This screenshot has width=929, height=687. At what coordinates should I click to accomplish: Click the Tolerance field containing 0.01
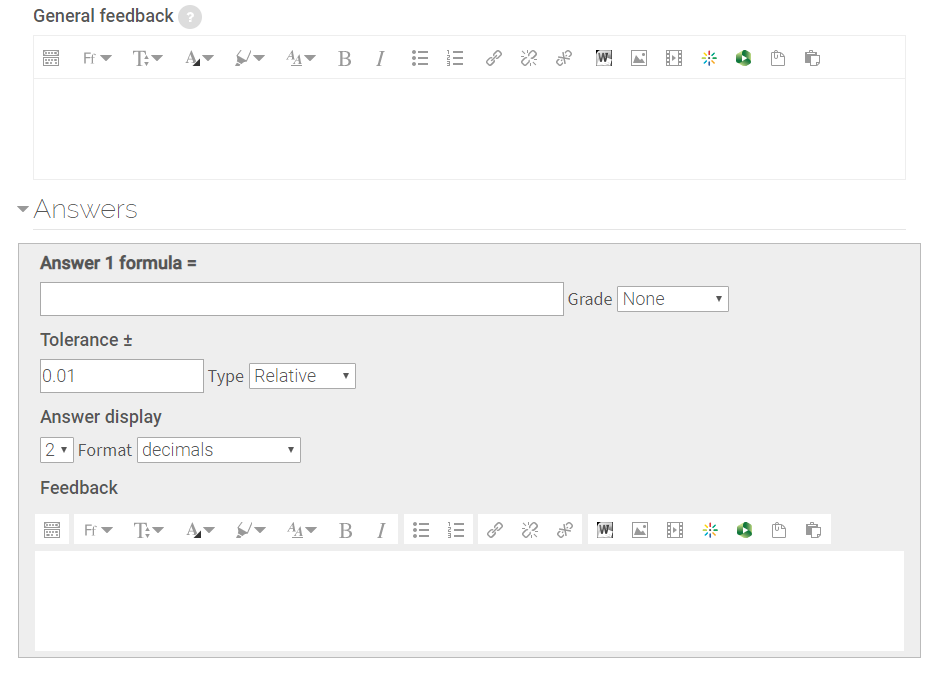[121, 376]
